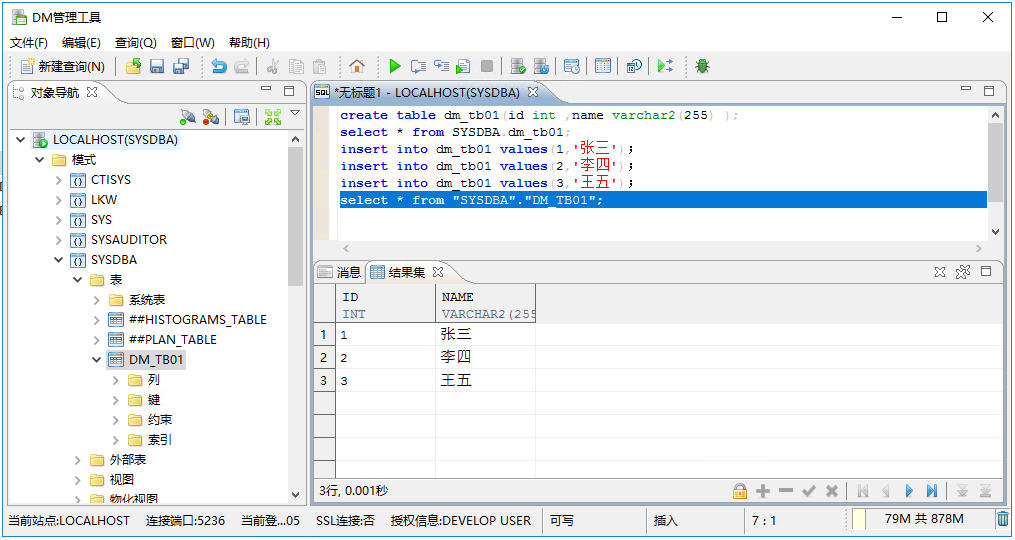Image resolution: width=1015 pixels, height=540 pixels.
Task: Close the 对象导航 panel tab
Action: [92, 92]
